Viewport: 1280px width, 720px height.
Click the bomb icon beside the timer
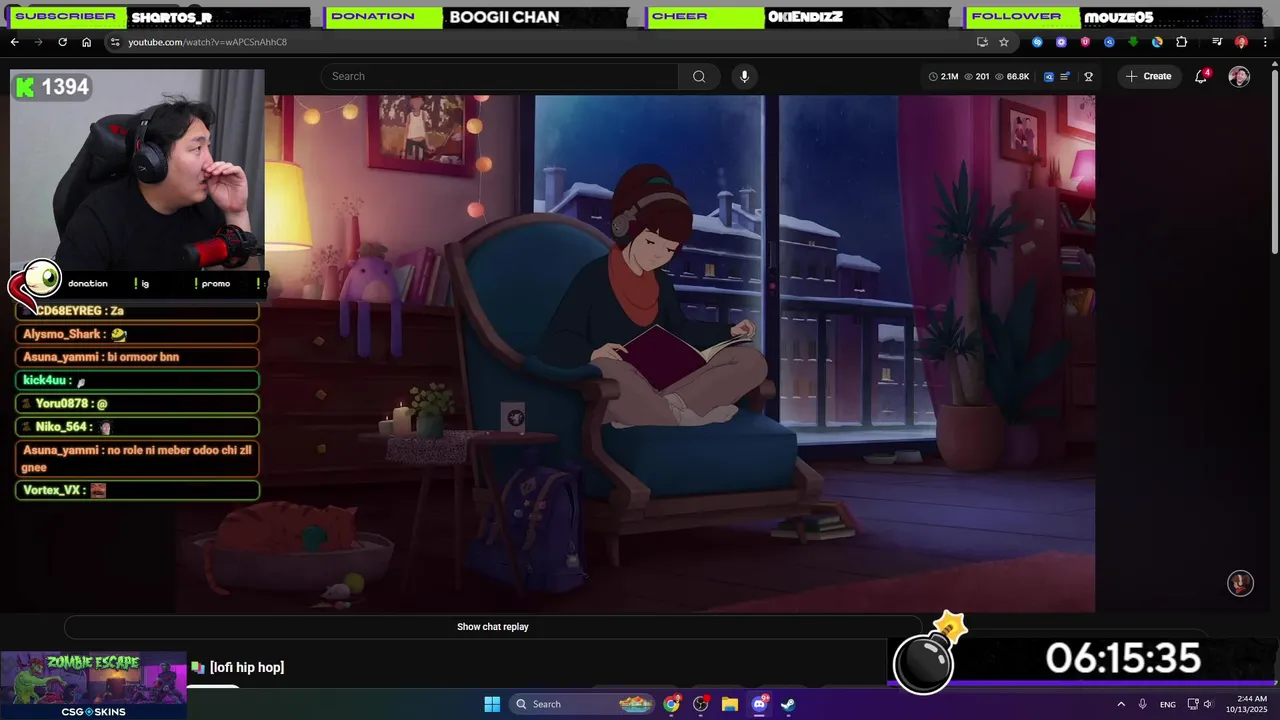point(930,654)
